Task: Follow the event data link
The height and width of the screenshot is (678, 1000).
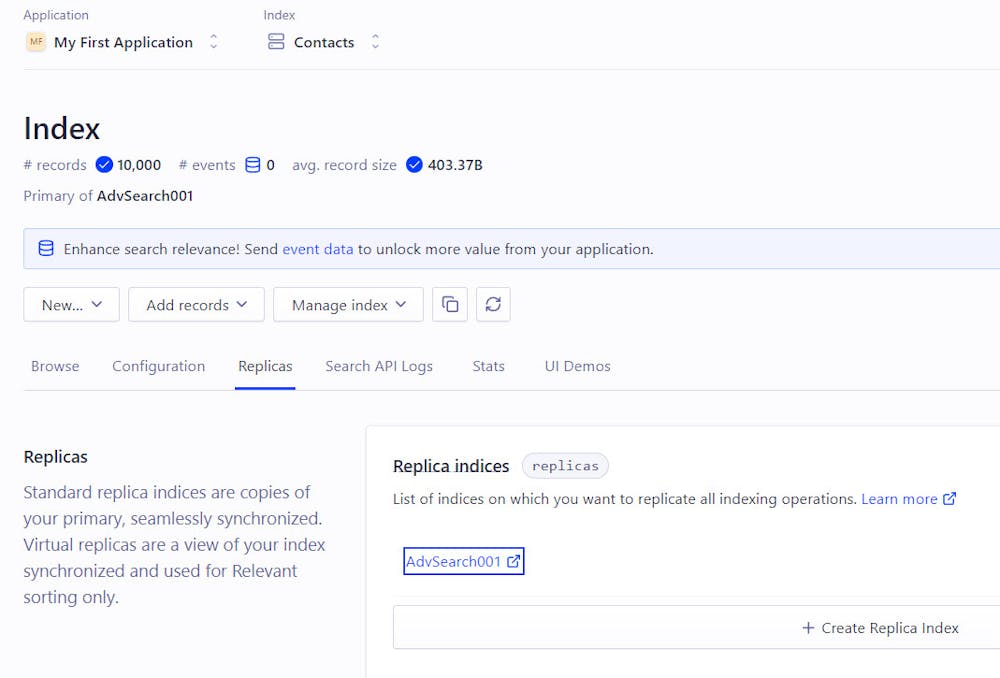Action: point(318,249)
